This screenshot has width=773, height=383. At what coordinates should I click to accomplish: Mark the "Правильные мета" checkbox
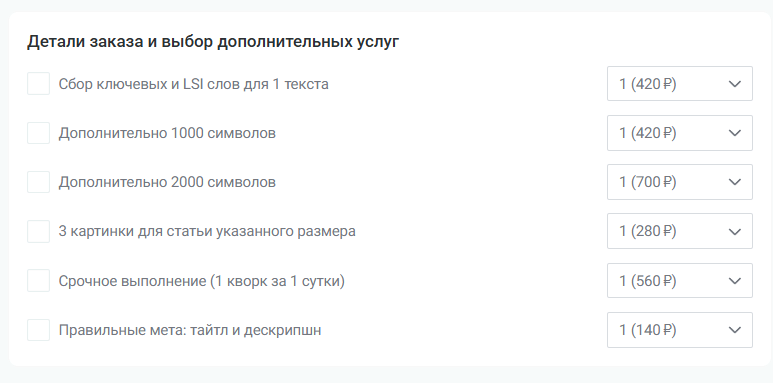tap(38, 330)
